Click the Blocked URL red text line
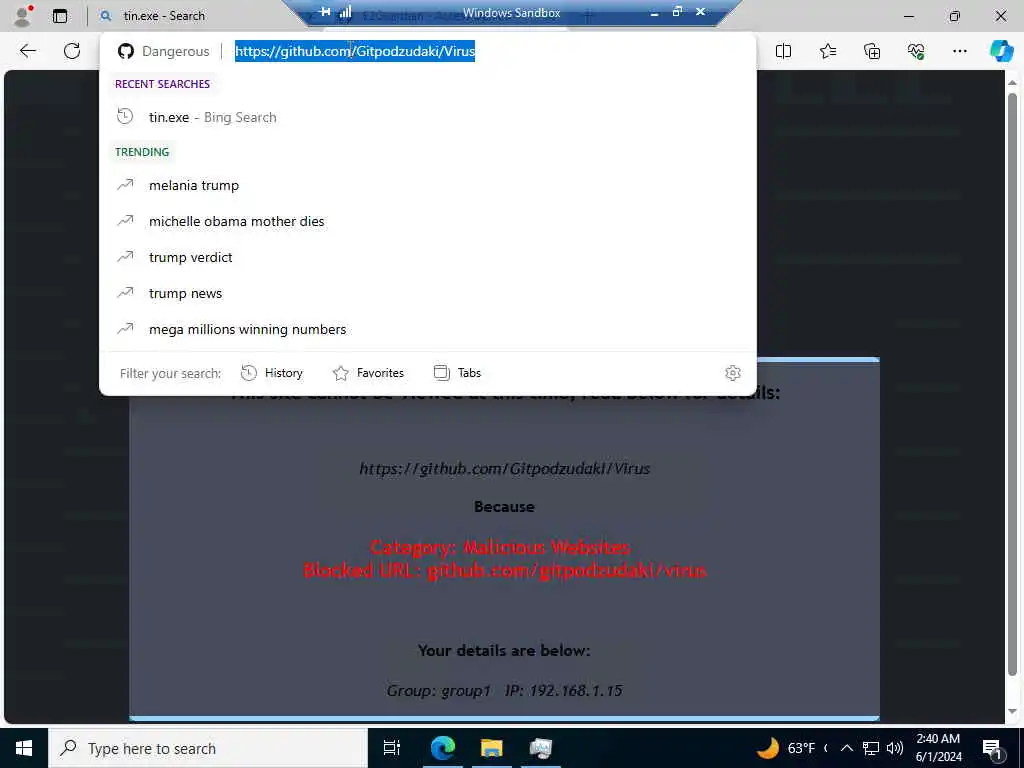 point(505,570)
